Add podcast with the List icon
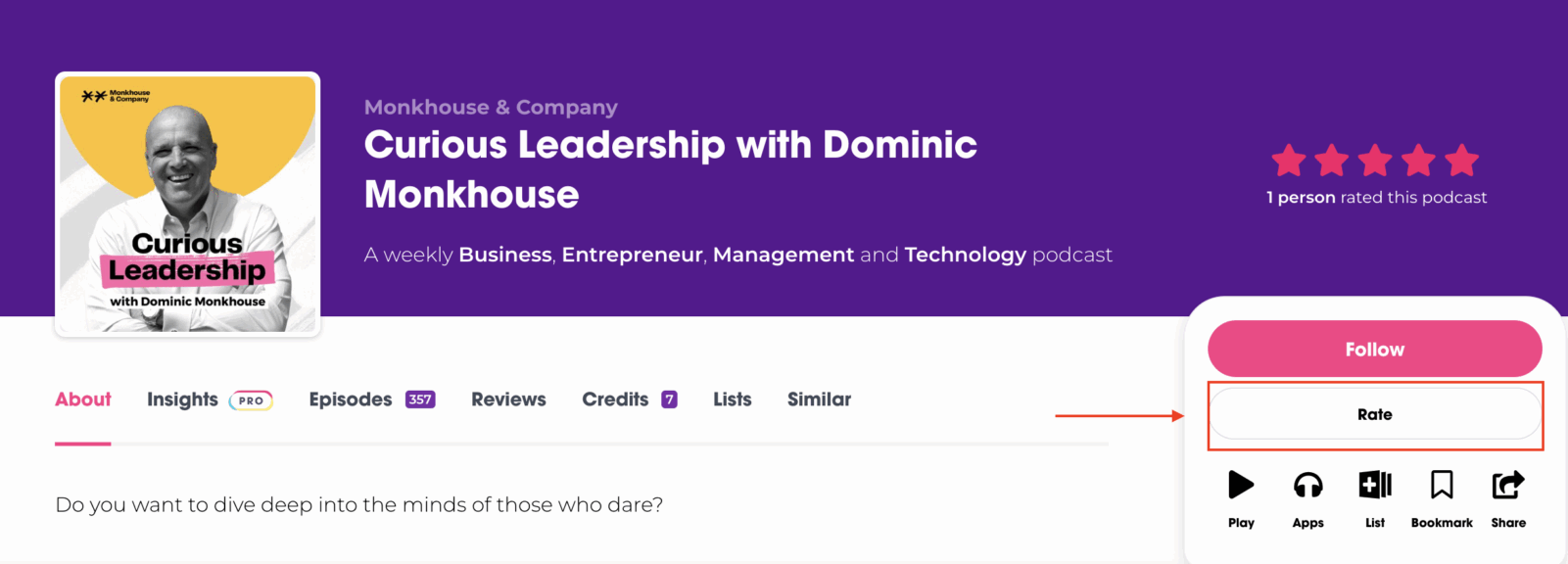1568x564 pixels. tap(1375, 485)
